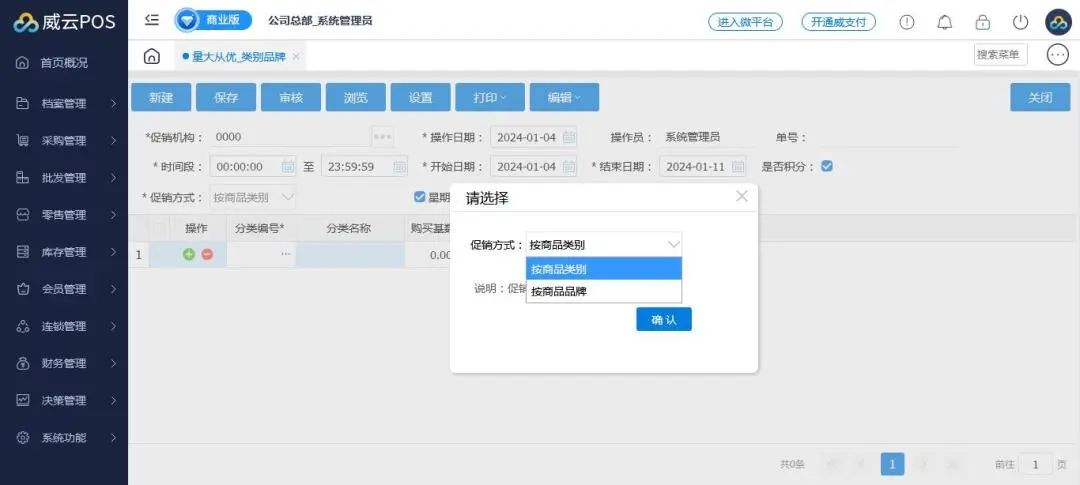Expand the 编辑 dropdown button
1080x485 pixels.
tap(563, 97)
